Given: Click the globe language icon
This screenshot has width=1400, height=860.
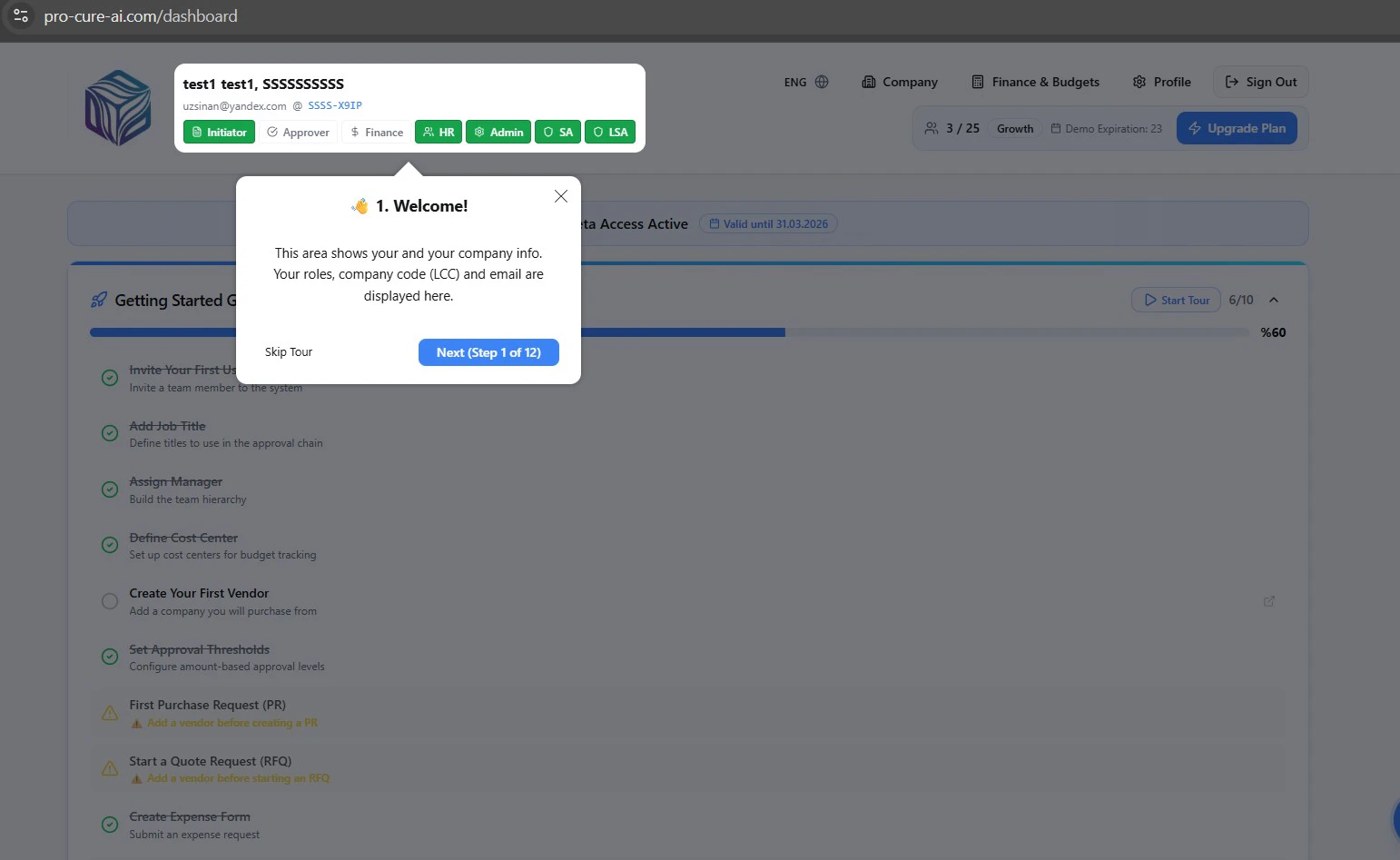Looking at the screenshot, I should [x=822, y=82].
